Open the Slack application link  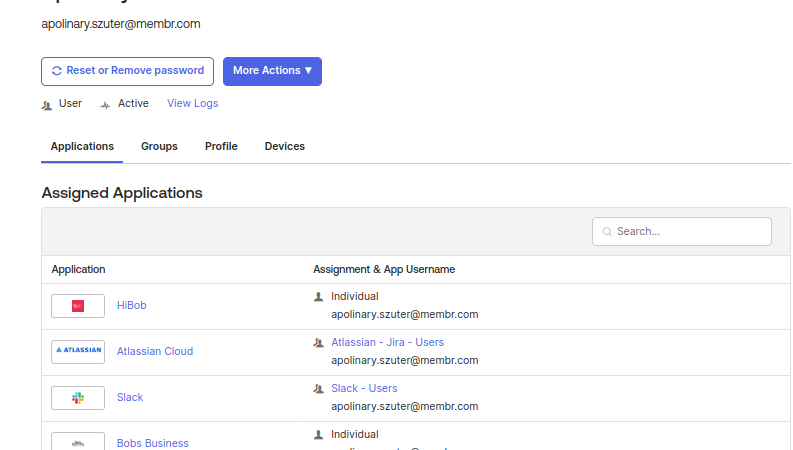[130, 397]
